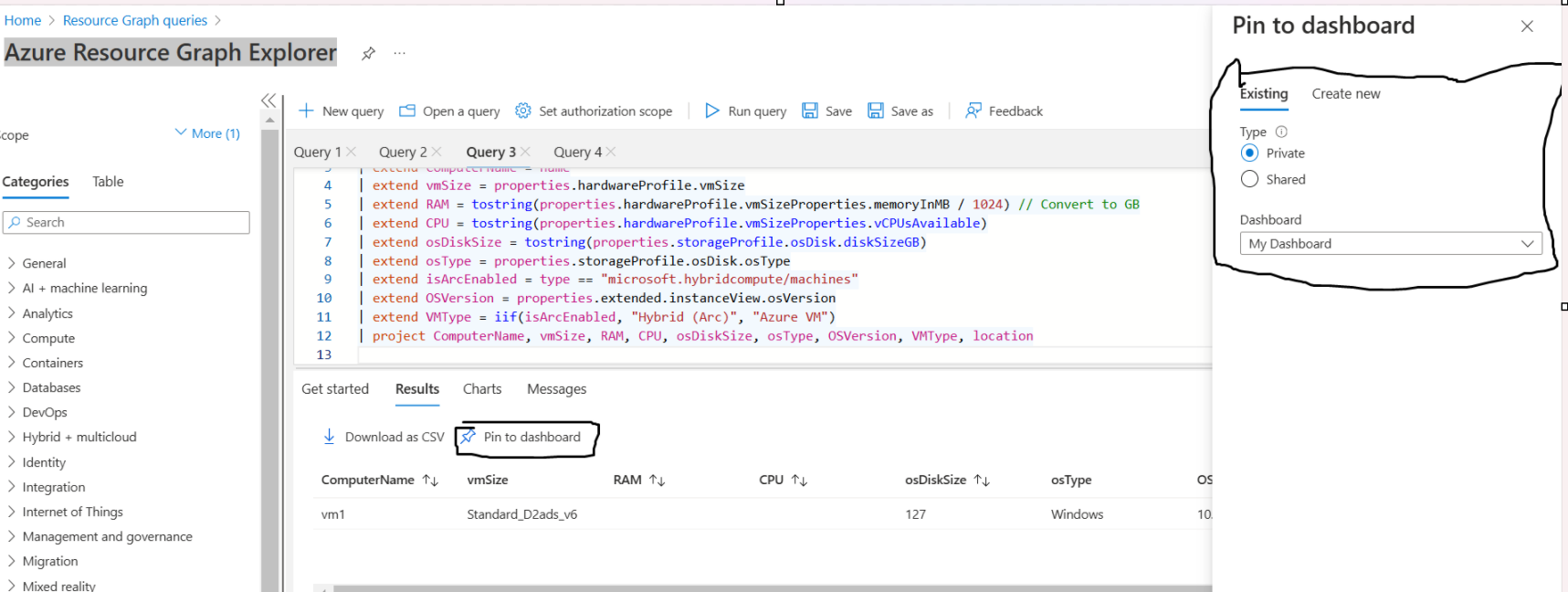The width and height of the screenshot is (1568, 592).
Task: Close the Pin to dashboard panel
Action: pos(1527,26)
